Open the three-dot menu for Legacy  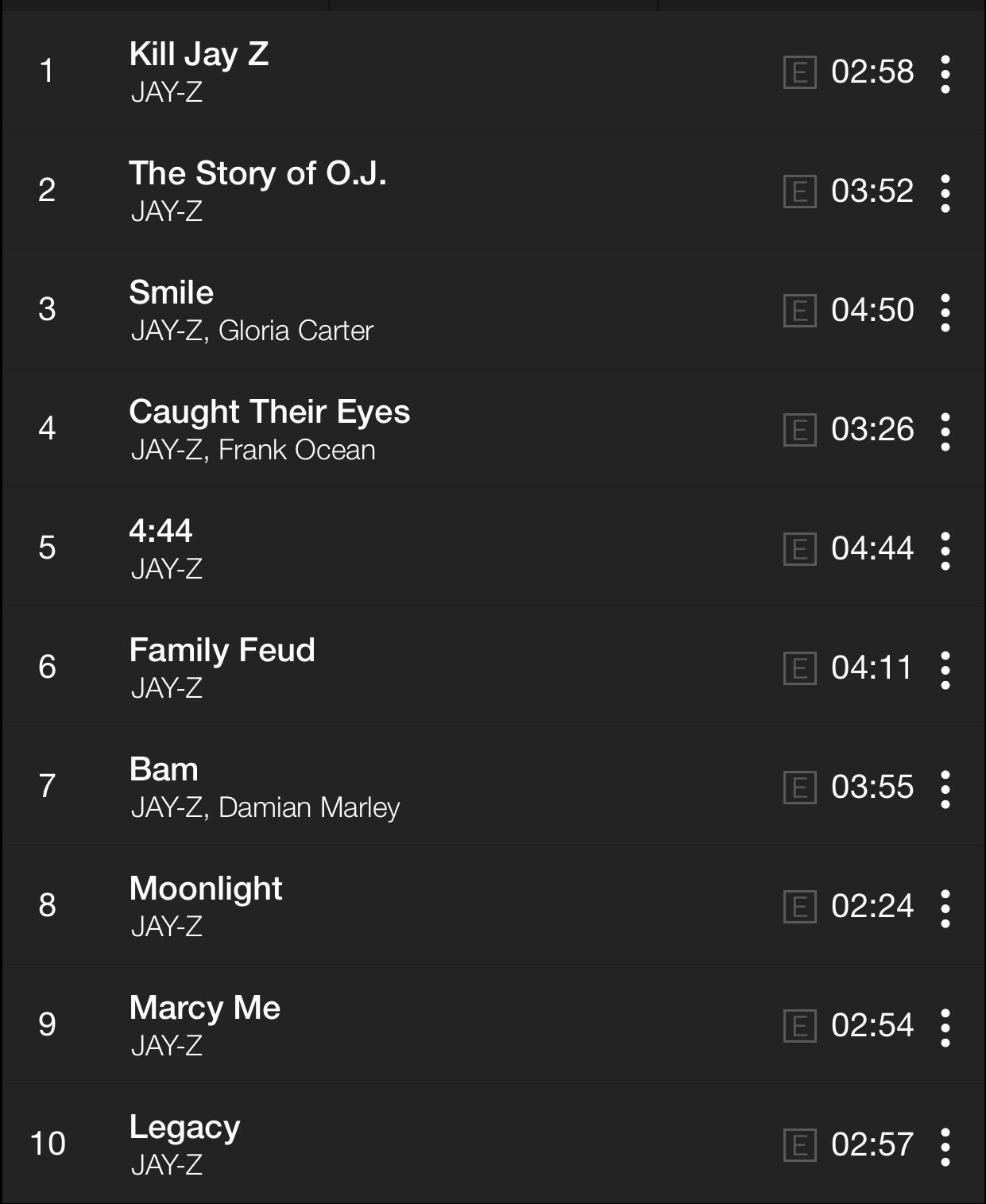tap(945, 1147)
